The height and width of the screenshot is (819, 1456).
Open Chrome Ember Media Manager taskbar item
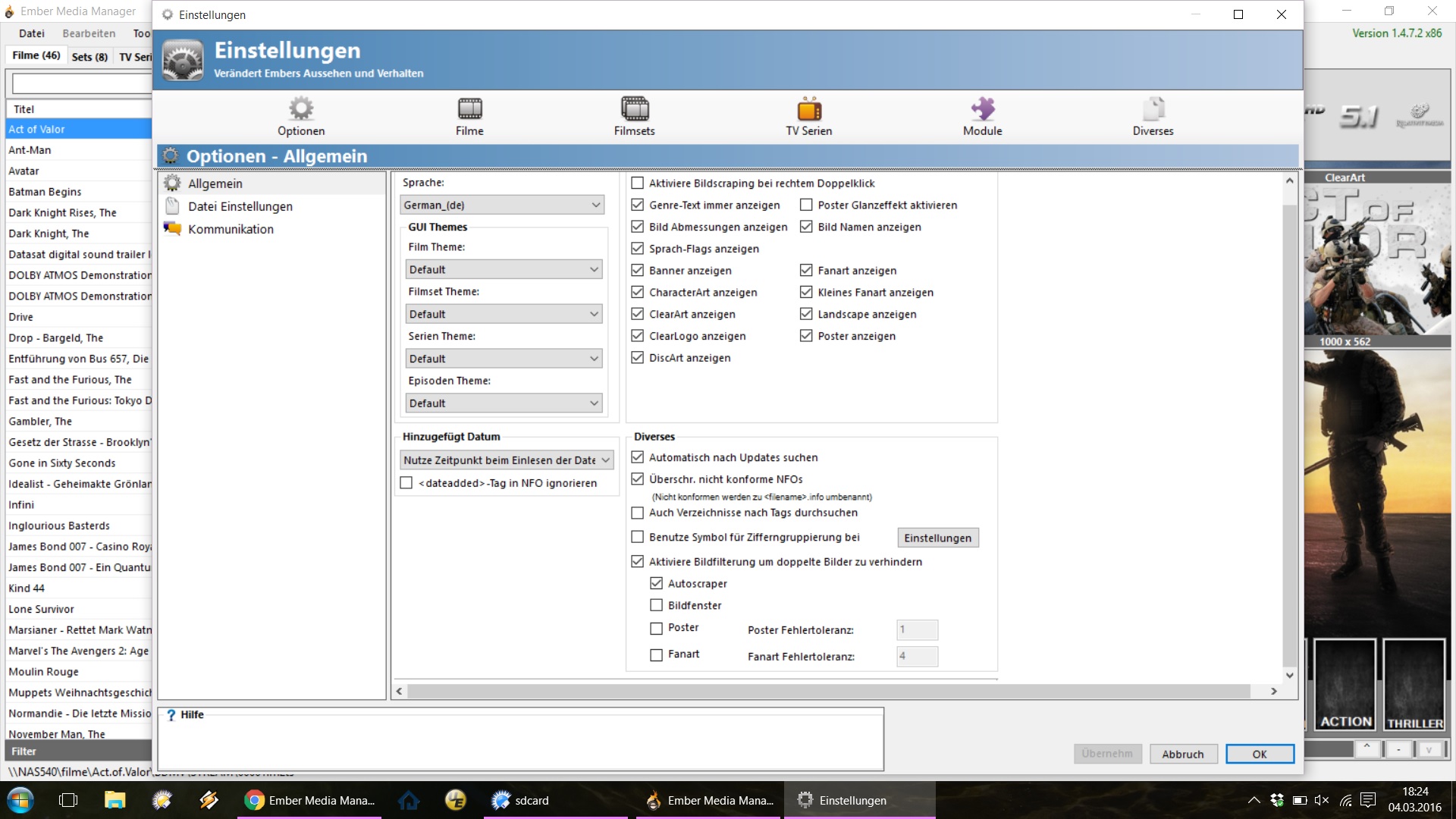pos(311,800)
